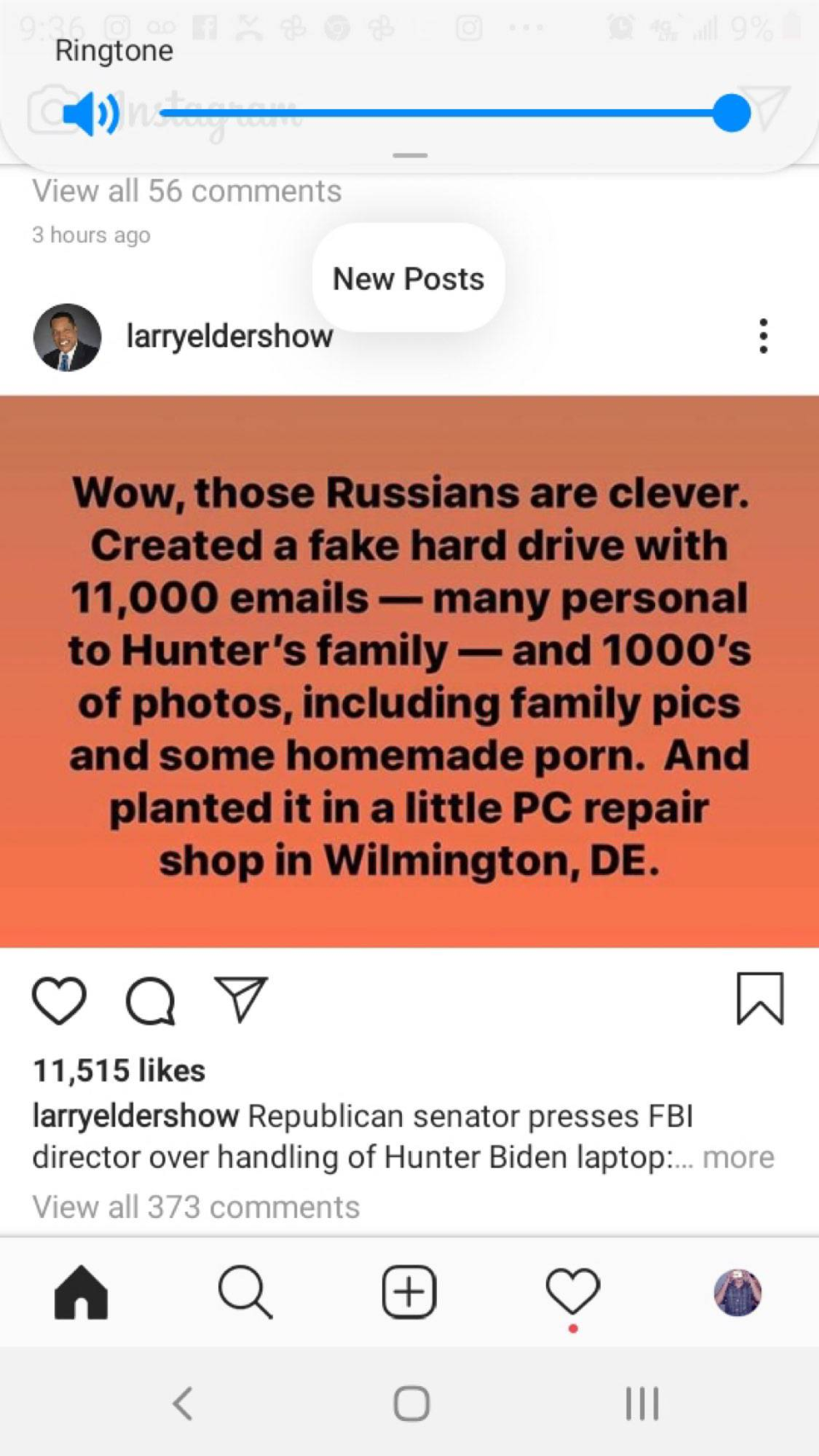View all 373 comments
The image size is (819, 1456).
point(196,1207)
